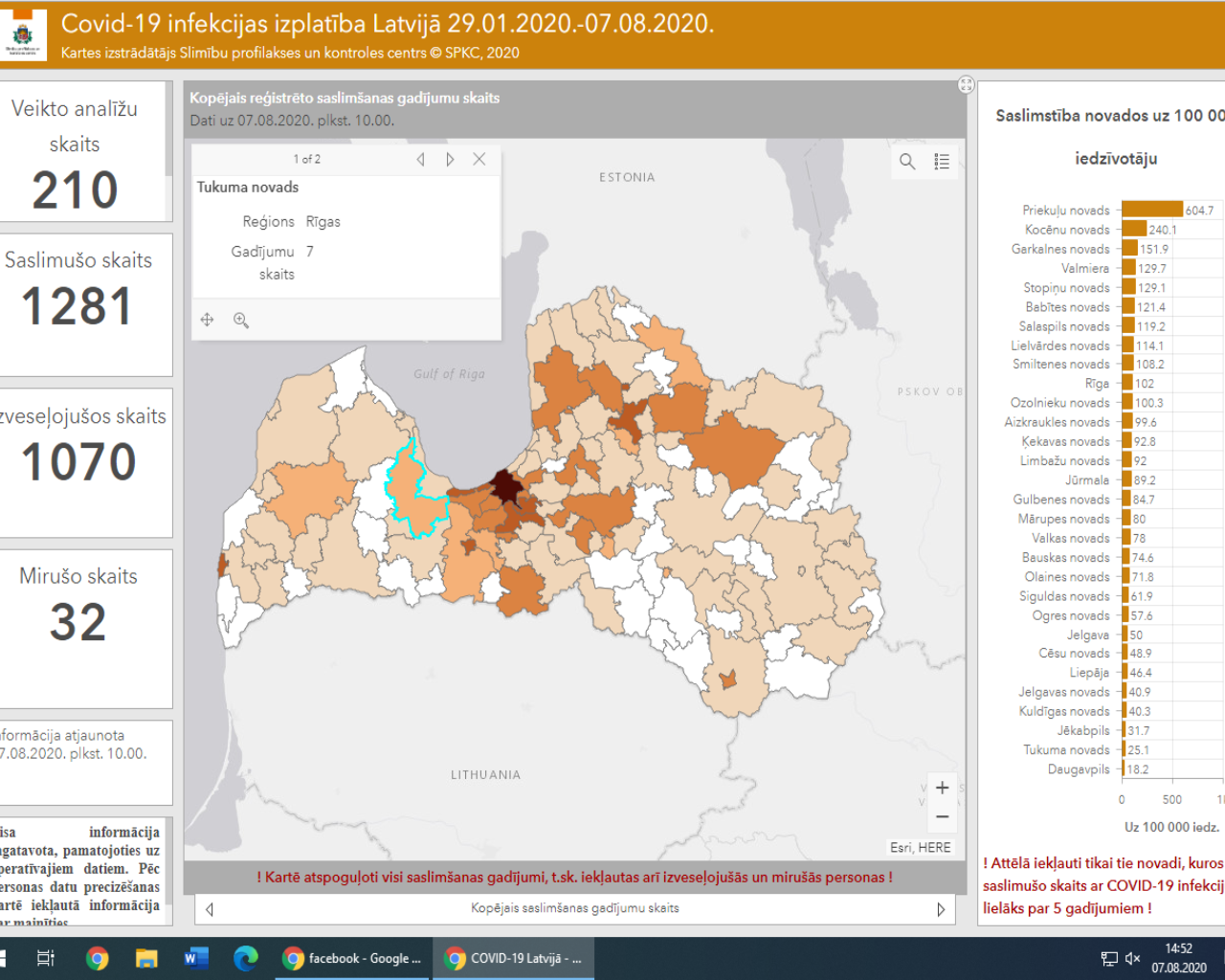Click the dark Rīga region on map
Viewport: 1225px width, 980px height.
click(504, 486)
